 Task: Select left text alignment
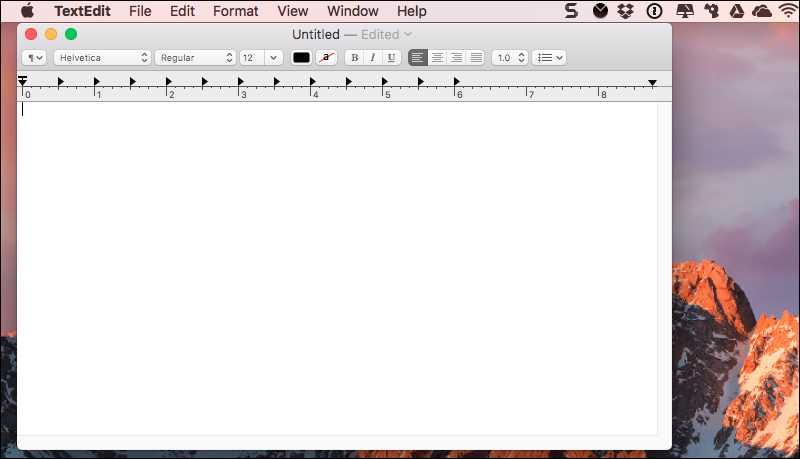(x=418, y=58)
